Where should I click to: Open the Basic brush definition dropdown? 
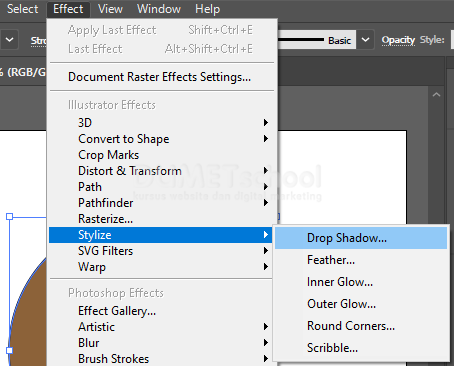click(365, 40)
